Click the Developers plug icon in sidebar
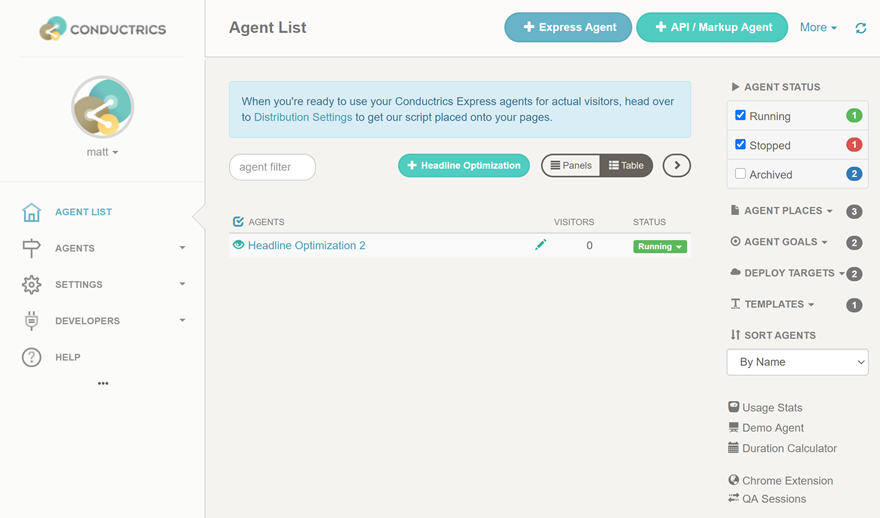The image size is (880, 518). [32, 321]
